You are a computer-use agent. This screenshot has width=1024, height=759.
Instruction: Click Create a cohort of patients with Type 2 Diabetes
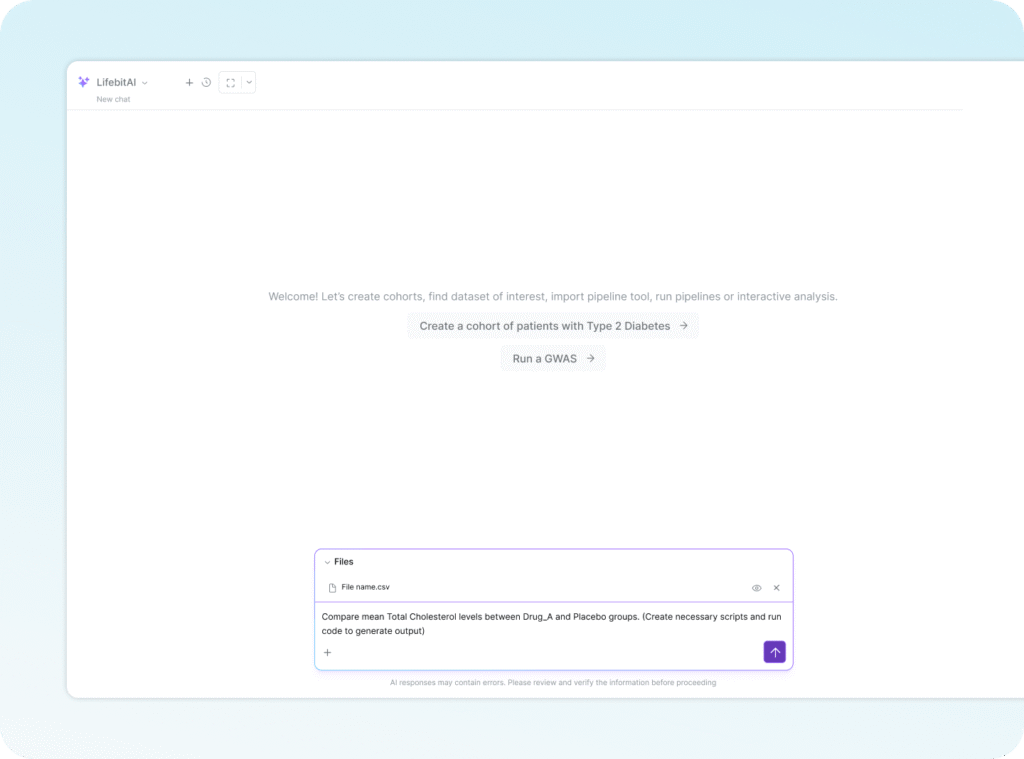[553, 325]
